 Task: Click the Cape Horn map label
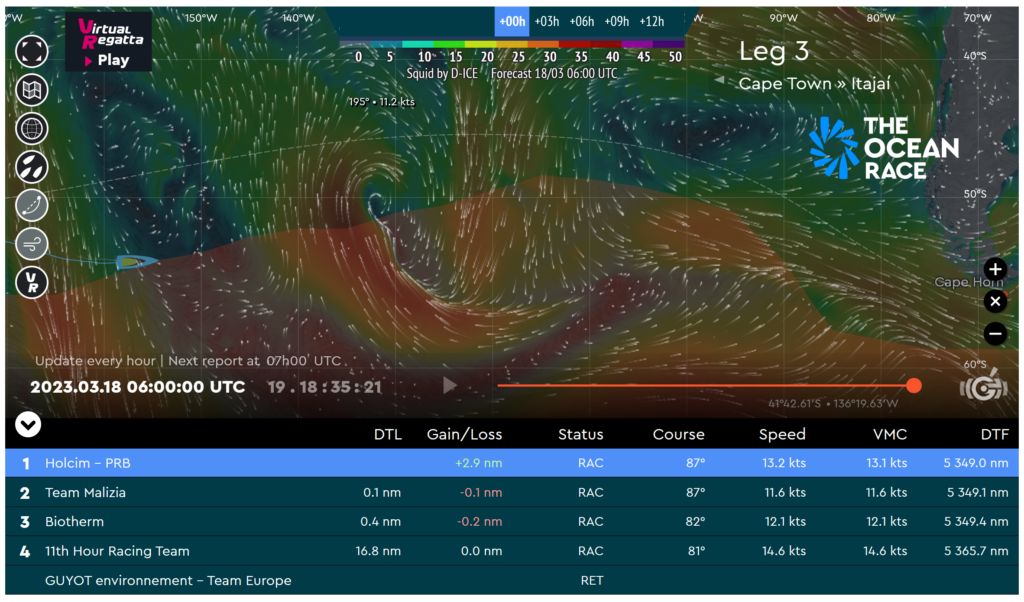click(968, 282)
